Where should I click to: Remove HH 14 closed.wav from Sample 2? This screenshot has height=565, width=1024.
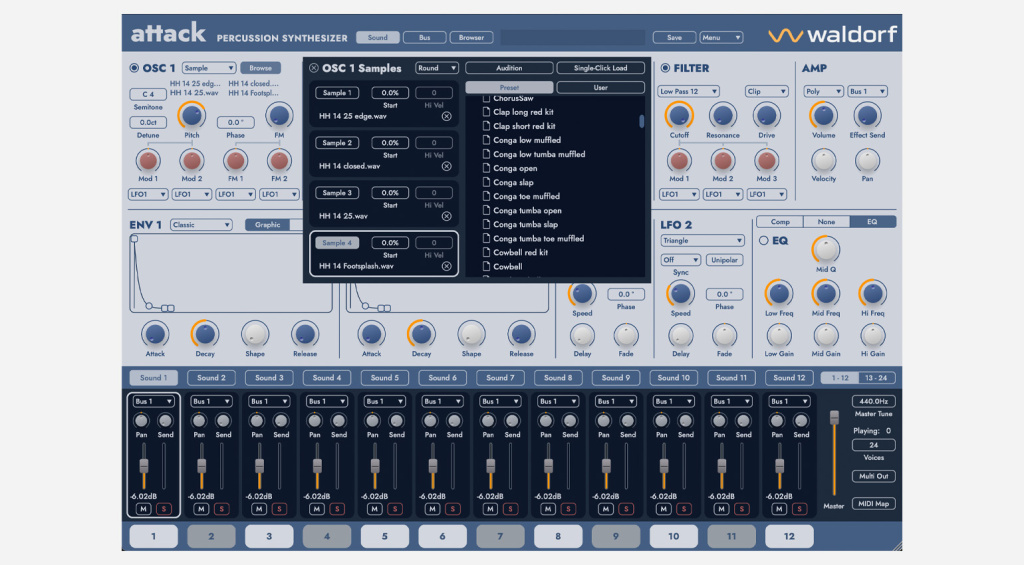pyautogui.click(x=446, y=166)
